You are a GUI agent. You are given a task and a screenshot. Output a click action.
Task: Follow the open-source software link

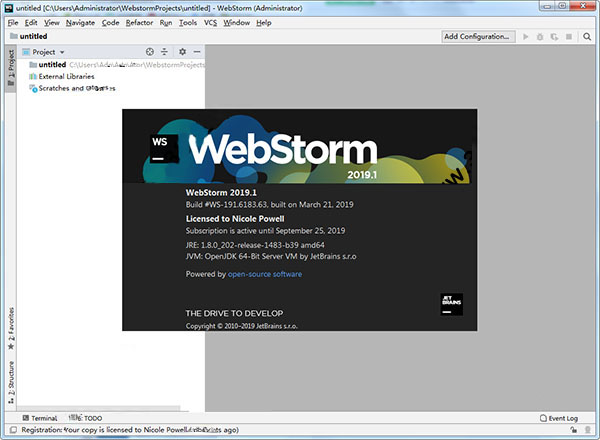pos(265,274)
